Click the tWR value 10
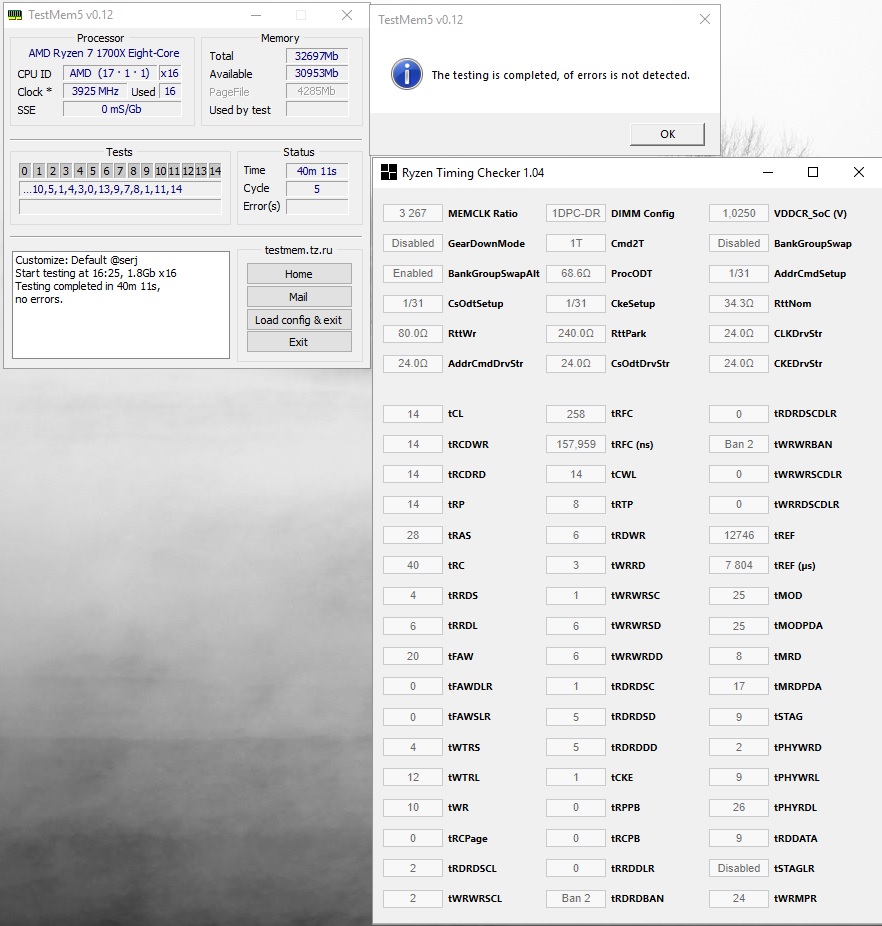Screen dimensions: 882x926 412,807
